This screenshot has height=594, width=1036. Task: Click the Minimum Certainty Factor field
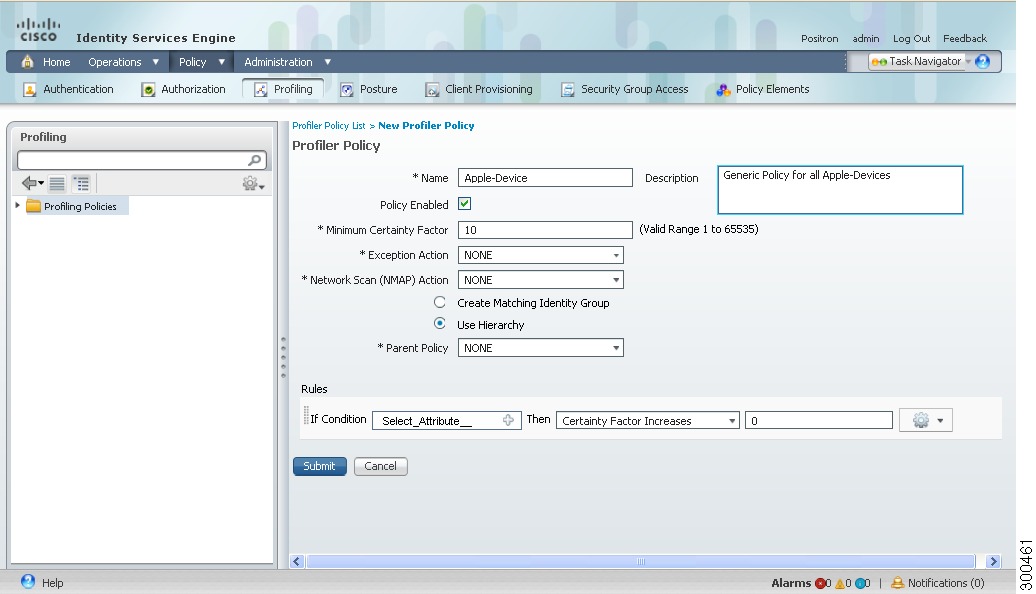pos(545,230)
